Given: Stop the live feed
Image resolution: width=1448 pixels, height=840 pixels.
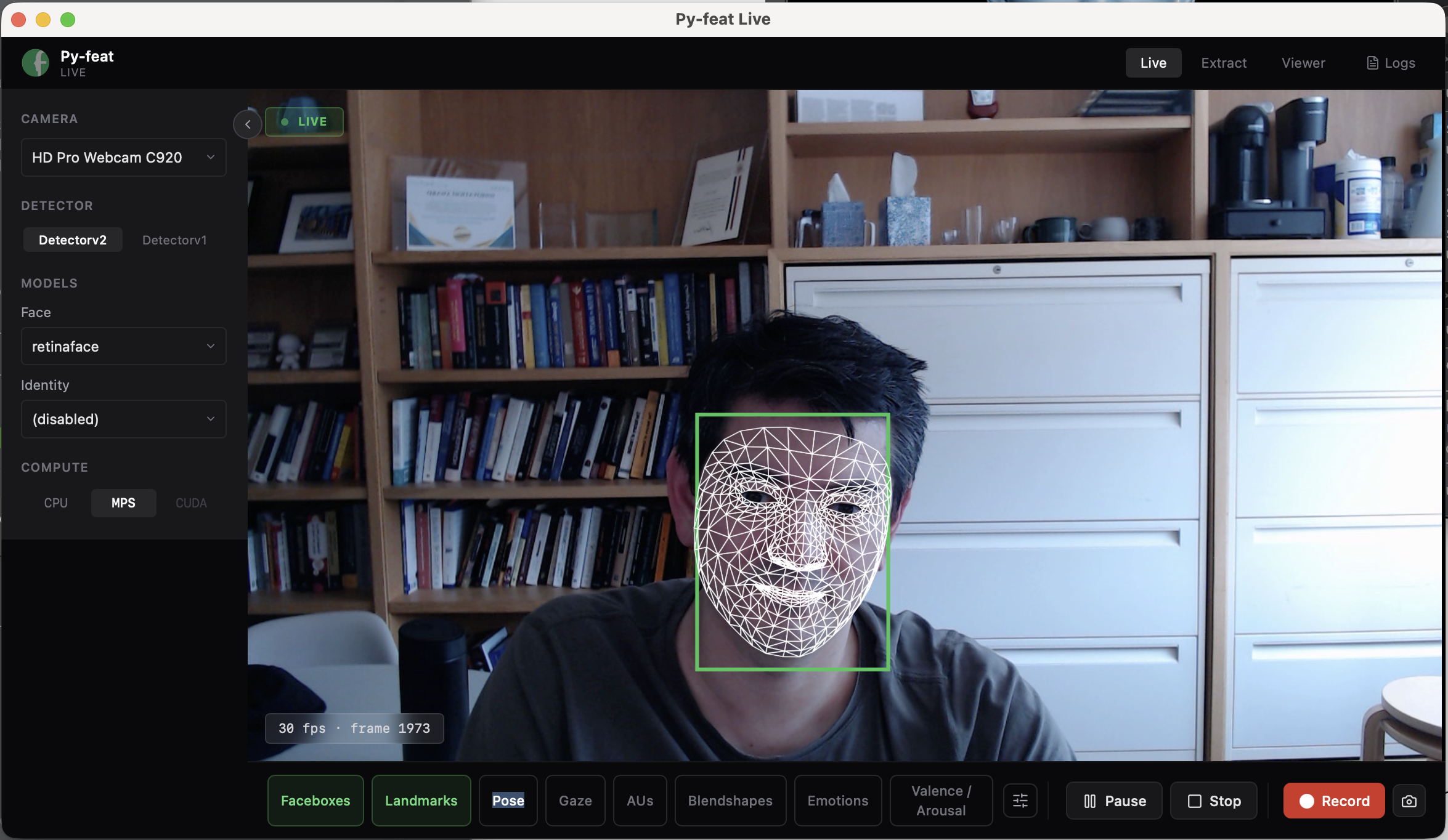Looking at the screenshot, I should pos(1214,801).
